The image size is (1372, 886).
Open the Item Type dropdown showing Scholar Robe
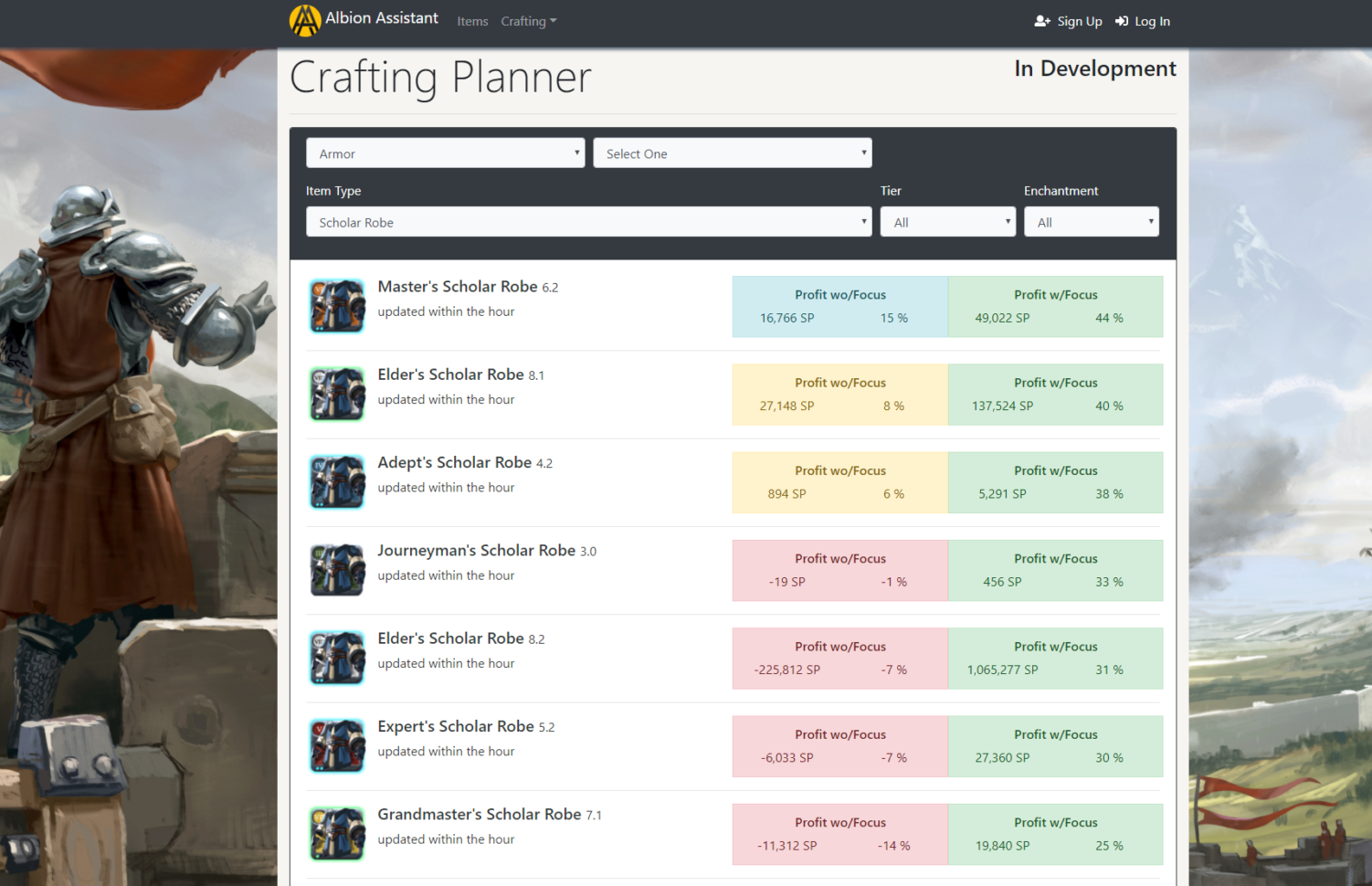(x=588, y=221)
